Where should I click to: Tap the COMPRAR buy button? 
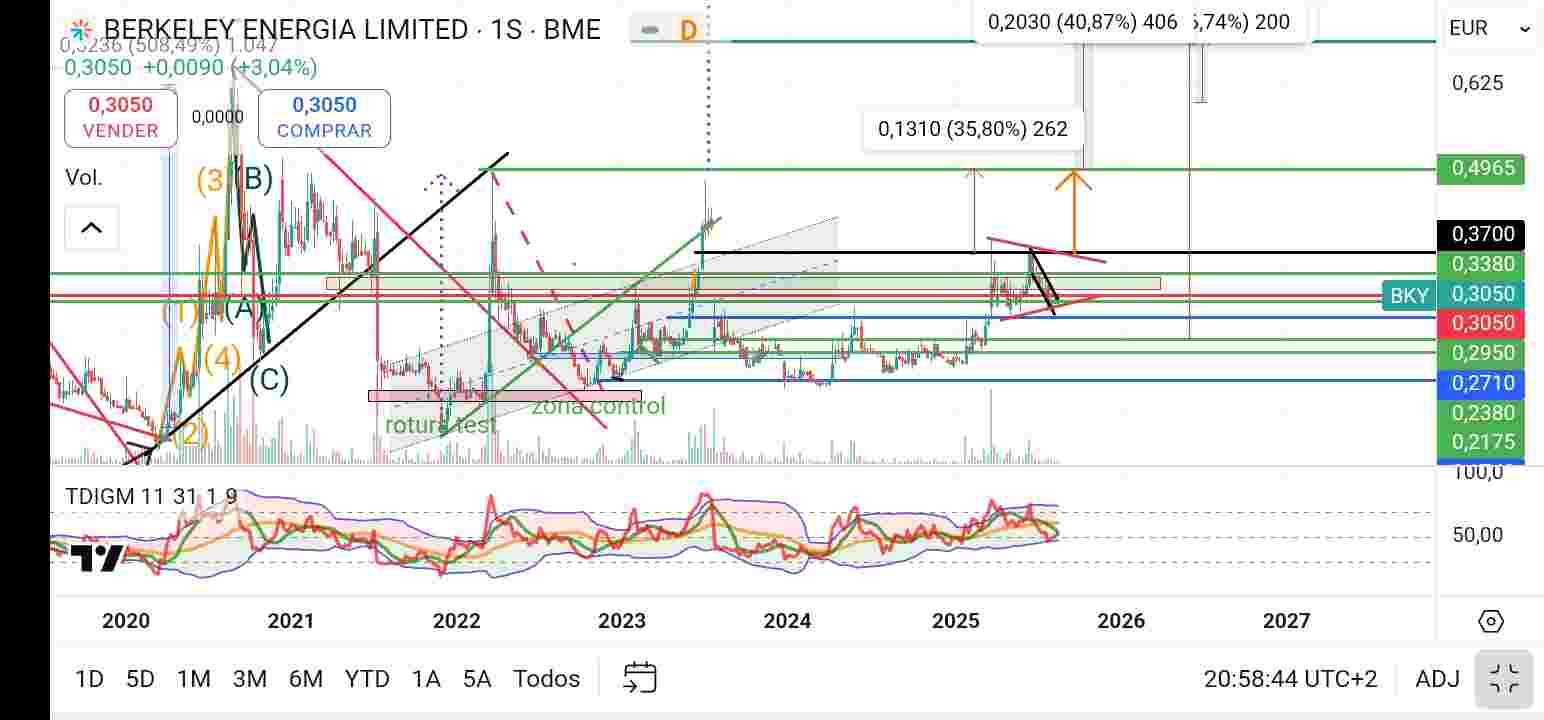pos(324,118)
